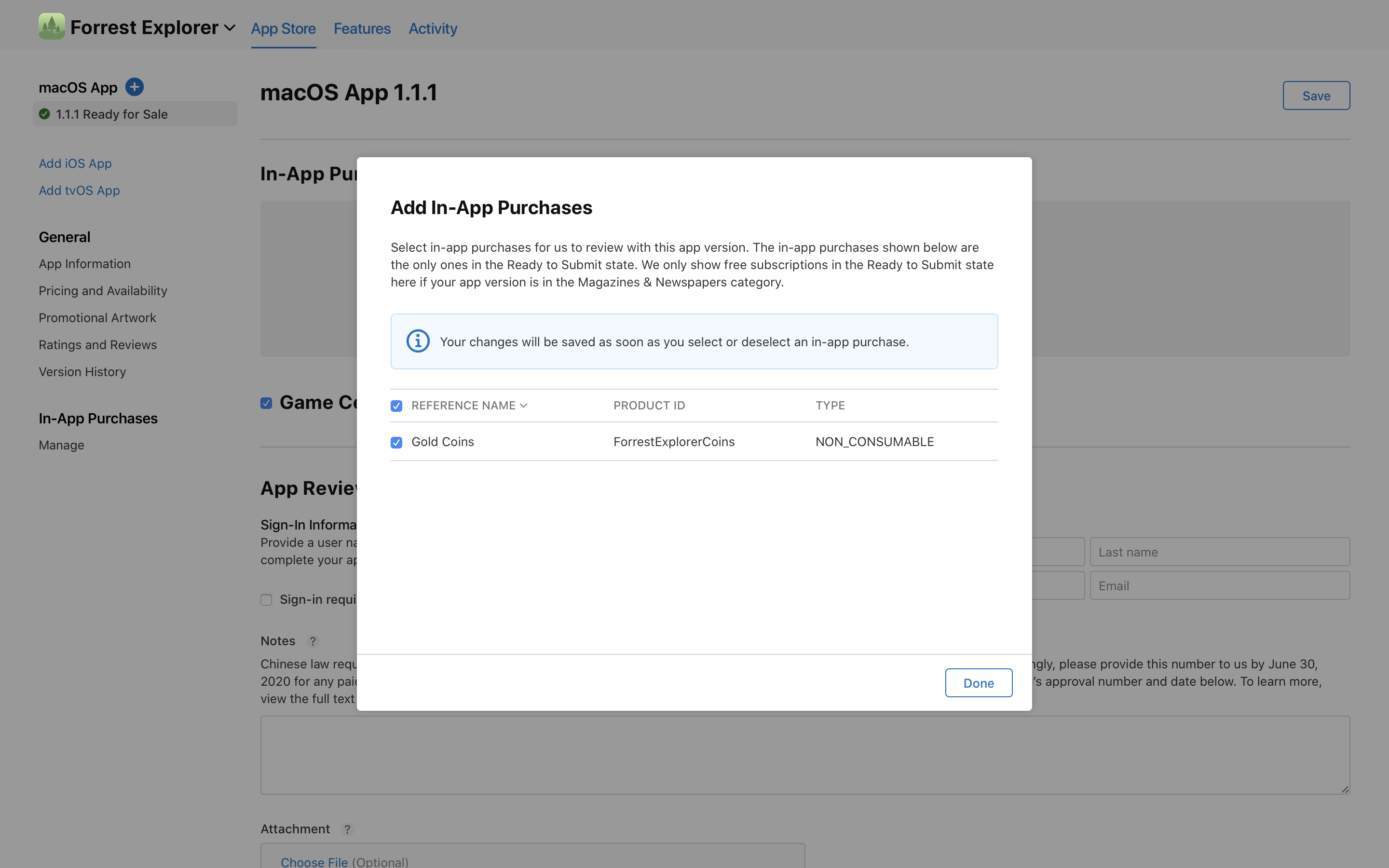Toggle the Game Center checkbox
The width and height of the screenshot is (1389, 868).
coord(266,403)
